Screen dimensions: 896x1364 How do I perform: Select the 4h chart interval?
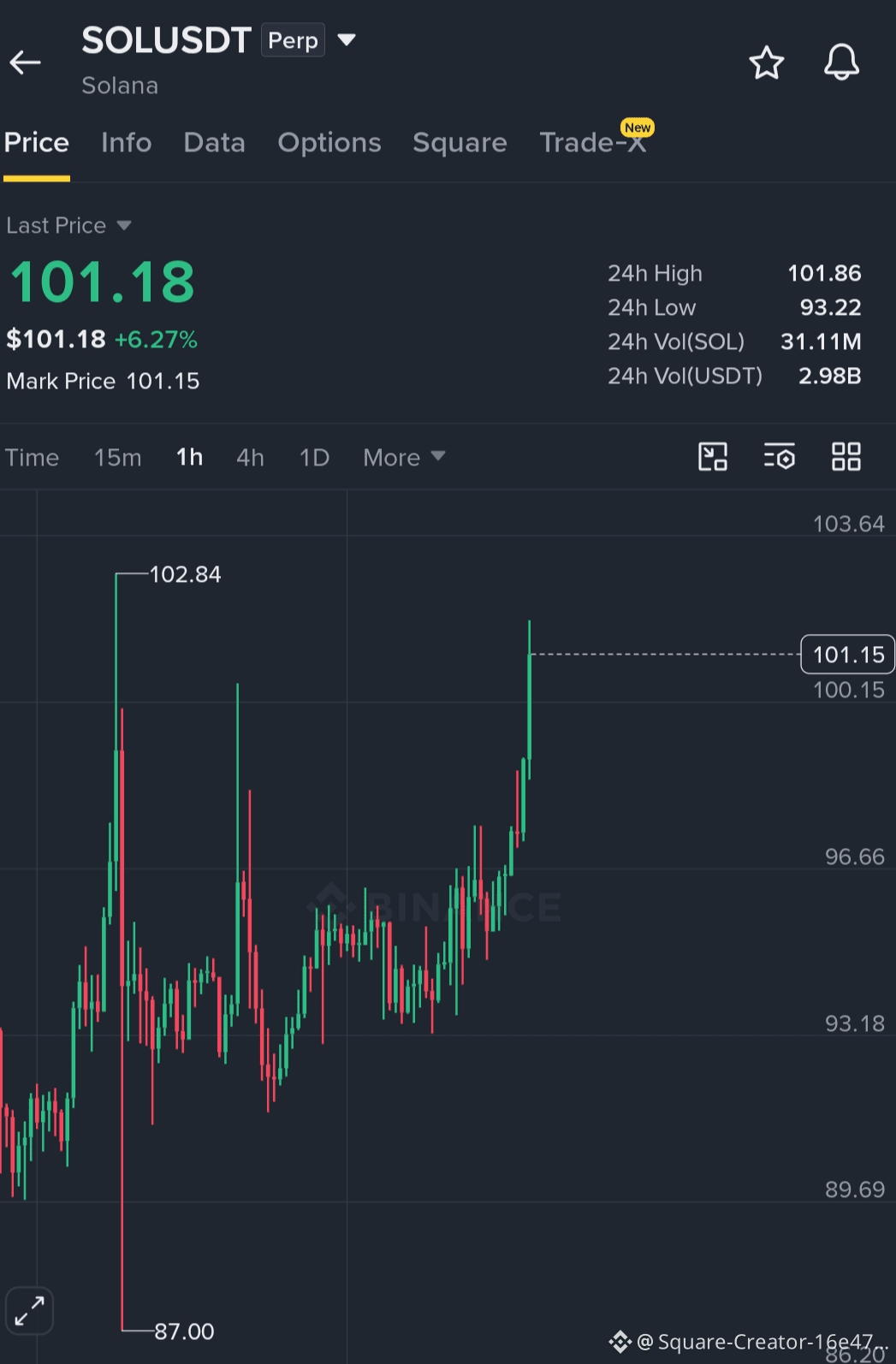(250, 458)
